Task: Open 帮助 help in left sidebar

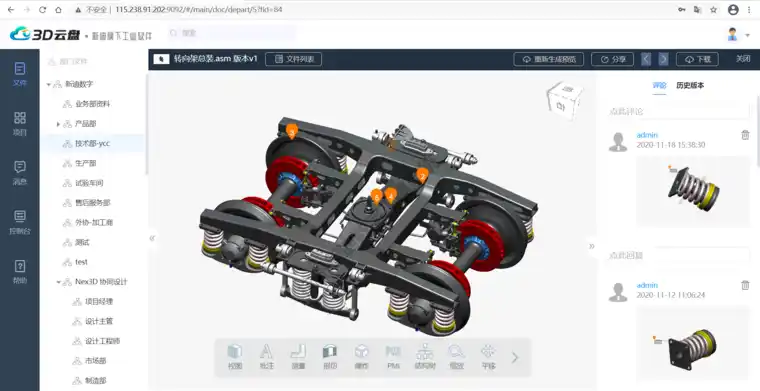Action: 20,272
